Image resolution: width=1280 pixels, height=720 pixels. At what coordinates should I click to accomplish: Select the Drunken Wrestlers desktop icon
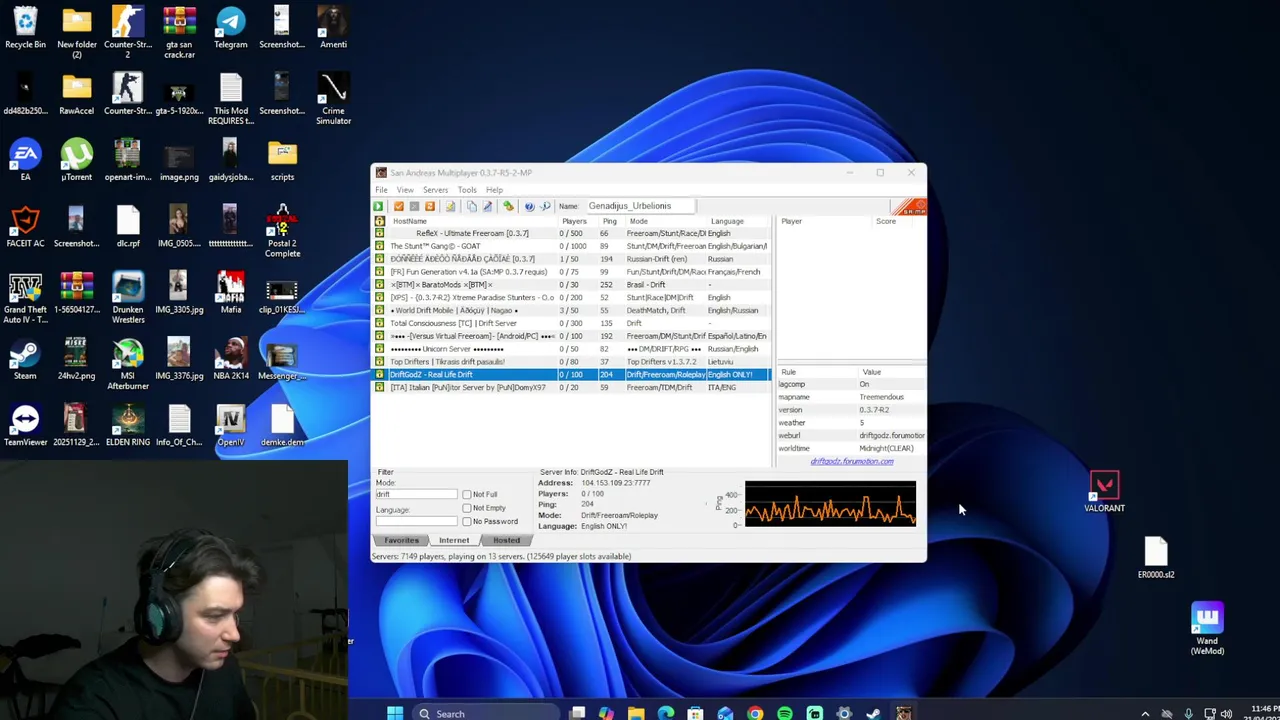point(127,298)
